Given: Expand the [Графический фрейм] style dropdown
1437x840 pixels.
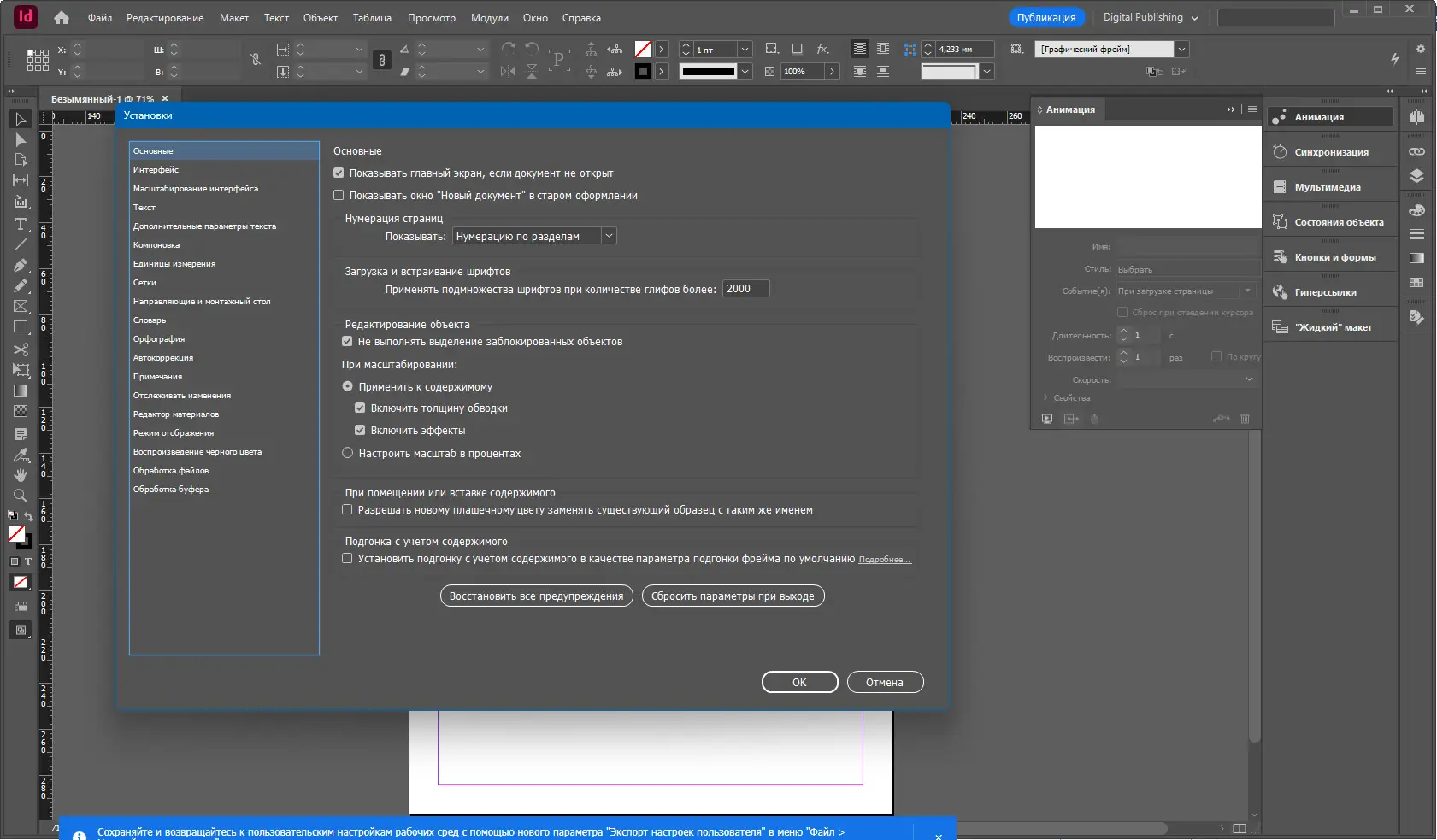Looking at the screenshot, I should [x=1181, y=49].
